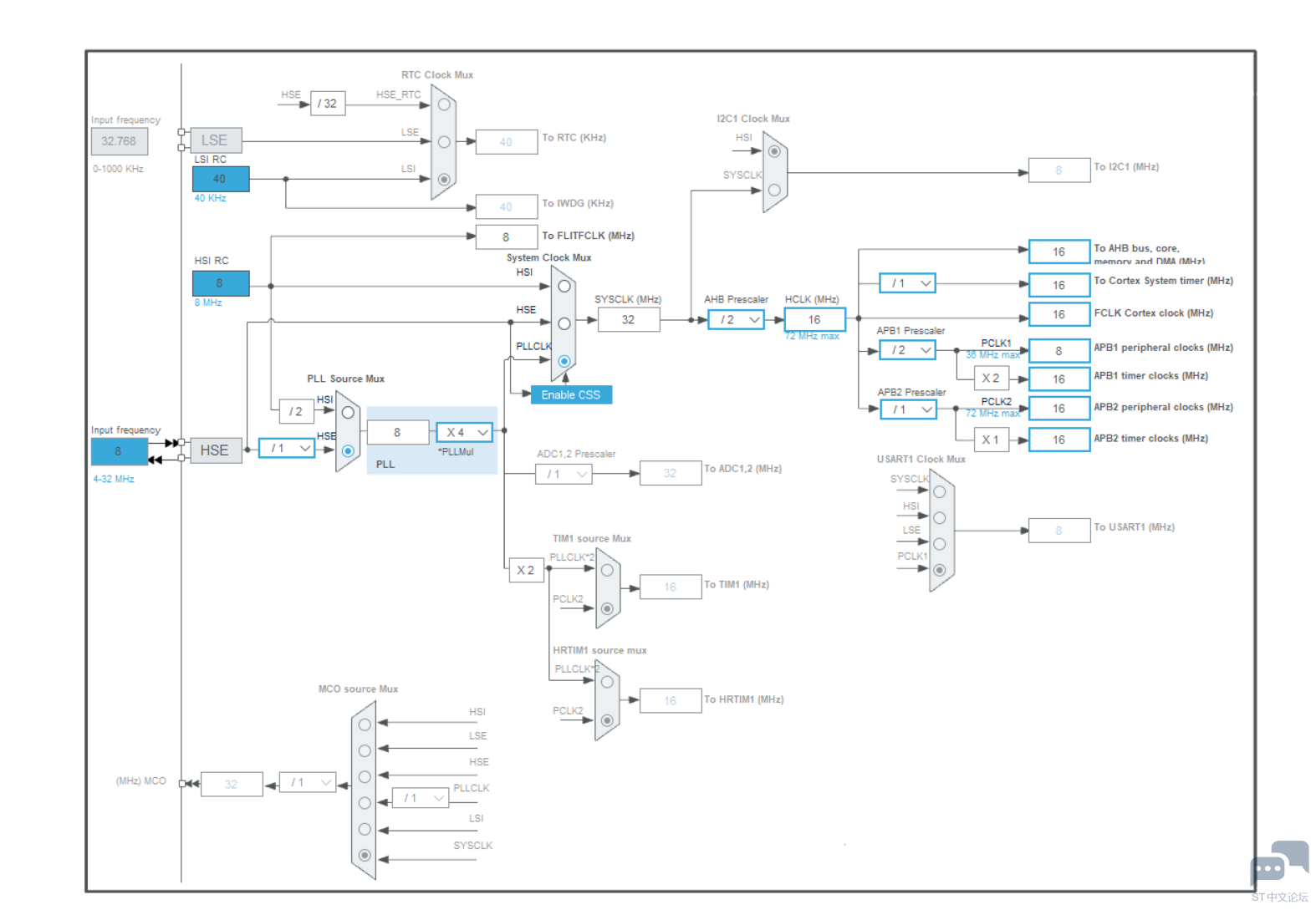1316x910 pixels.
Task: Click the HSE input frequency field
Action: pyautogui.click(x=119, y=451)
